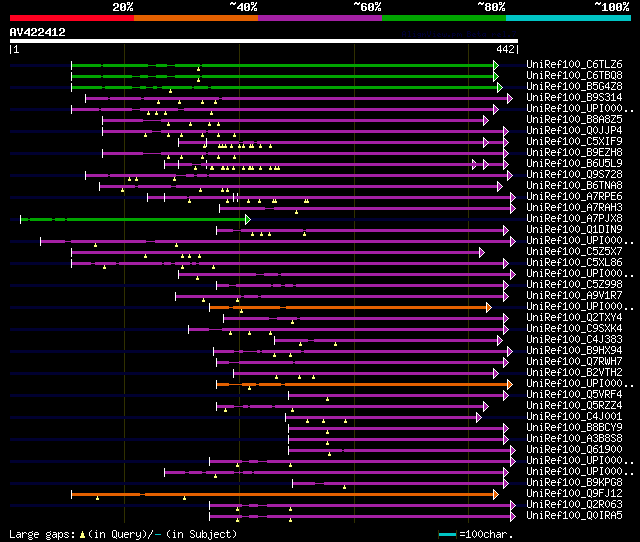640x542 pixels.
Task: Click the UniRef100_Q2R063 name
Action: (574, 505)
